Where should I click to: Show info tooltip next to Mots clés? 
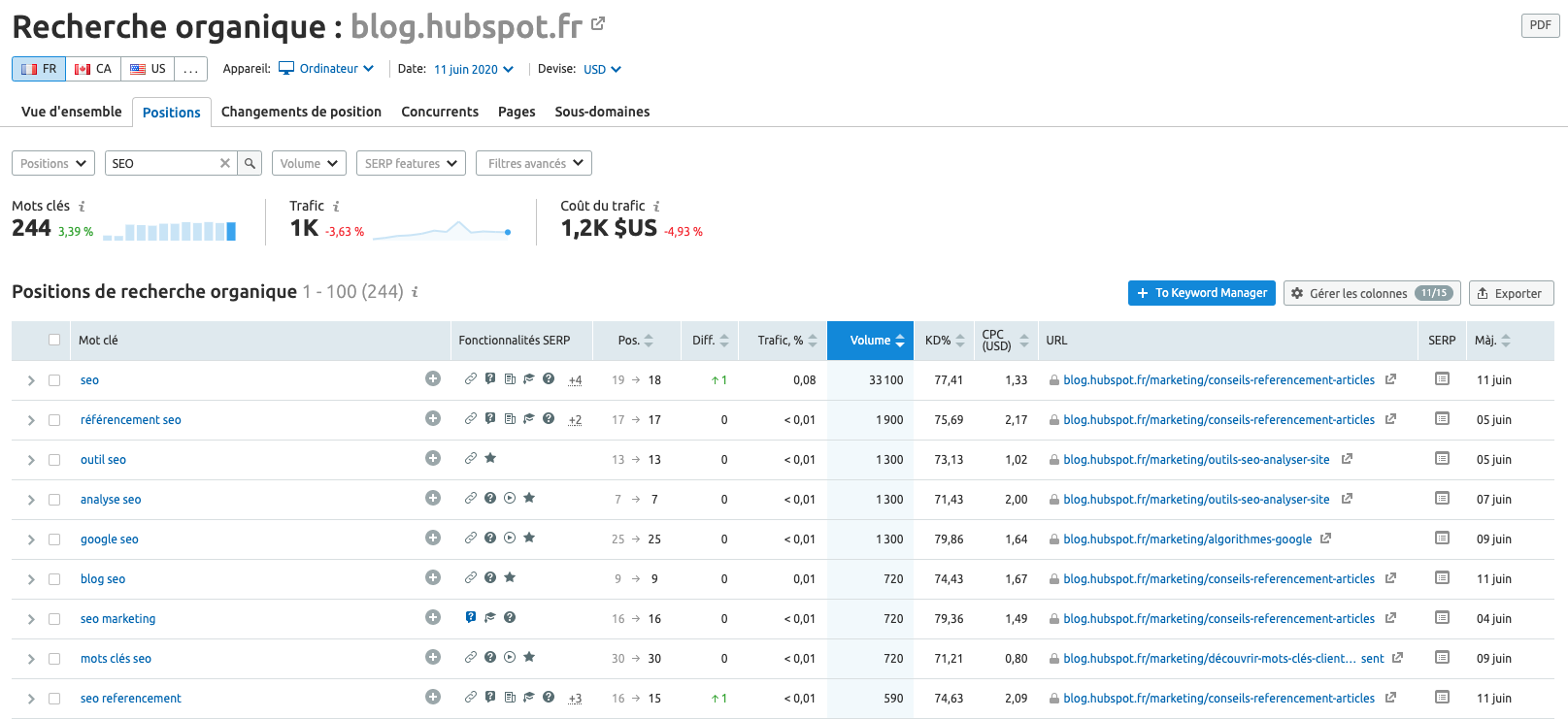point(82,206)
